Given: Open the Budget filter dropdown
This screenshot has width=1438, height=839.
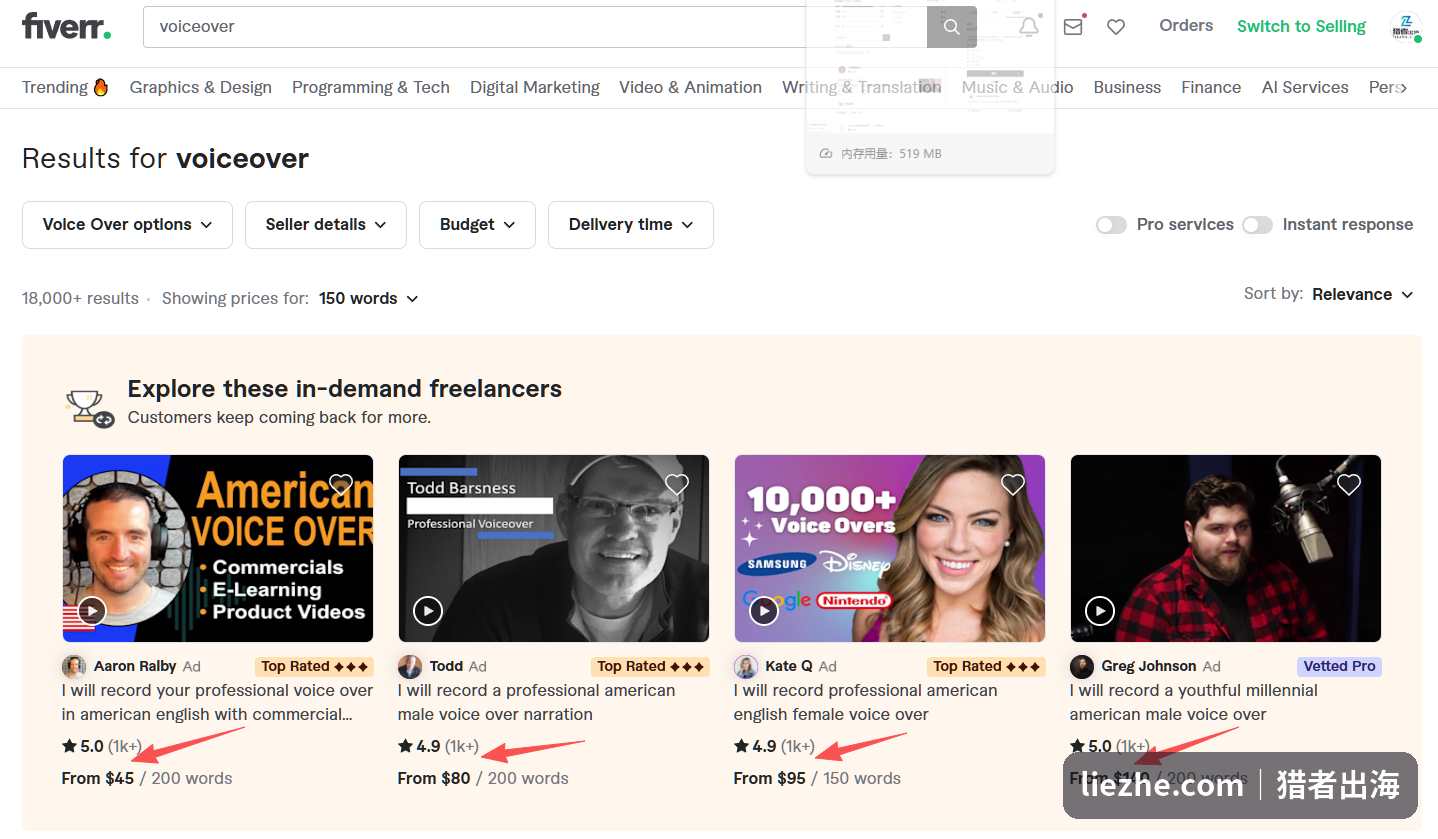Looking at the screenshot, I should [477, 225].
